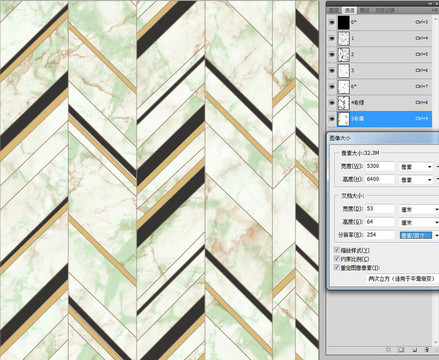This screenshot has width=439, height=360.
Task: Open the pixel width unit dropdown
Action: tap(416, 166)
